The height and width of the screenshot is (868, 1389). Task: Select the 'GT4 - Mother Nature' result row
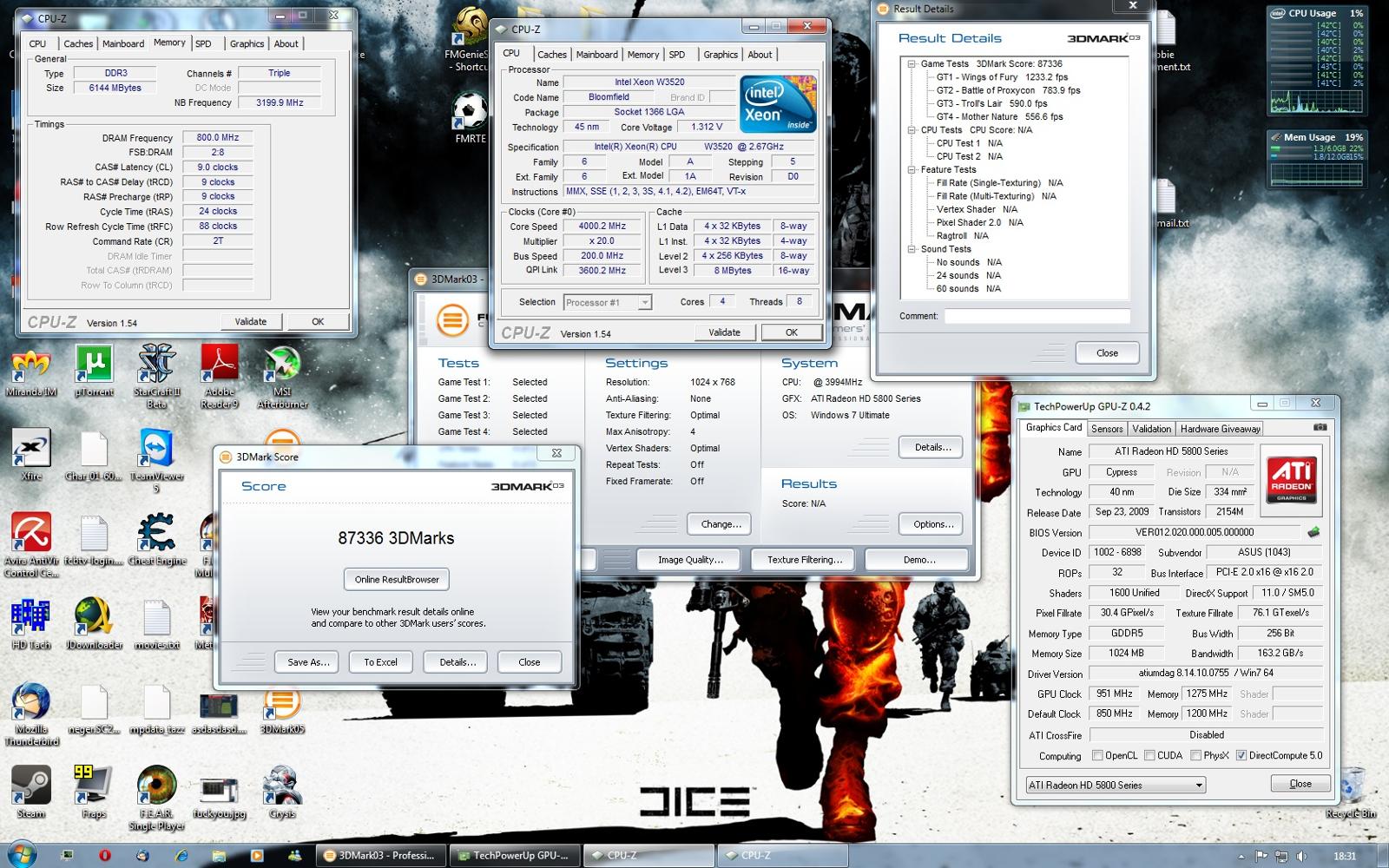(x=999, y=116)
